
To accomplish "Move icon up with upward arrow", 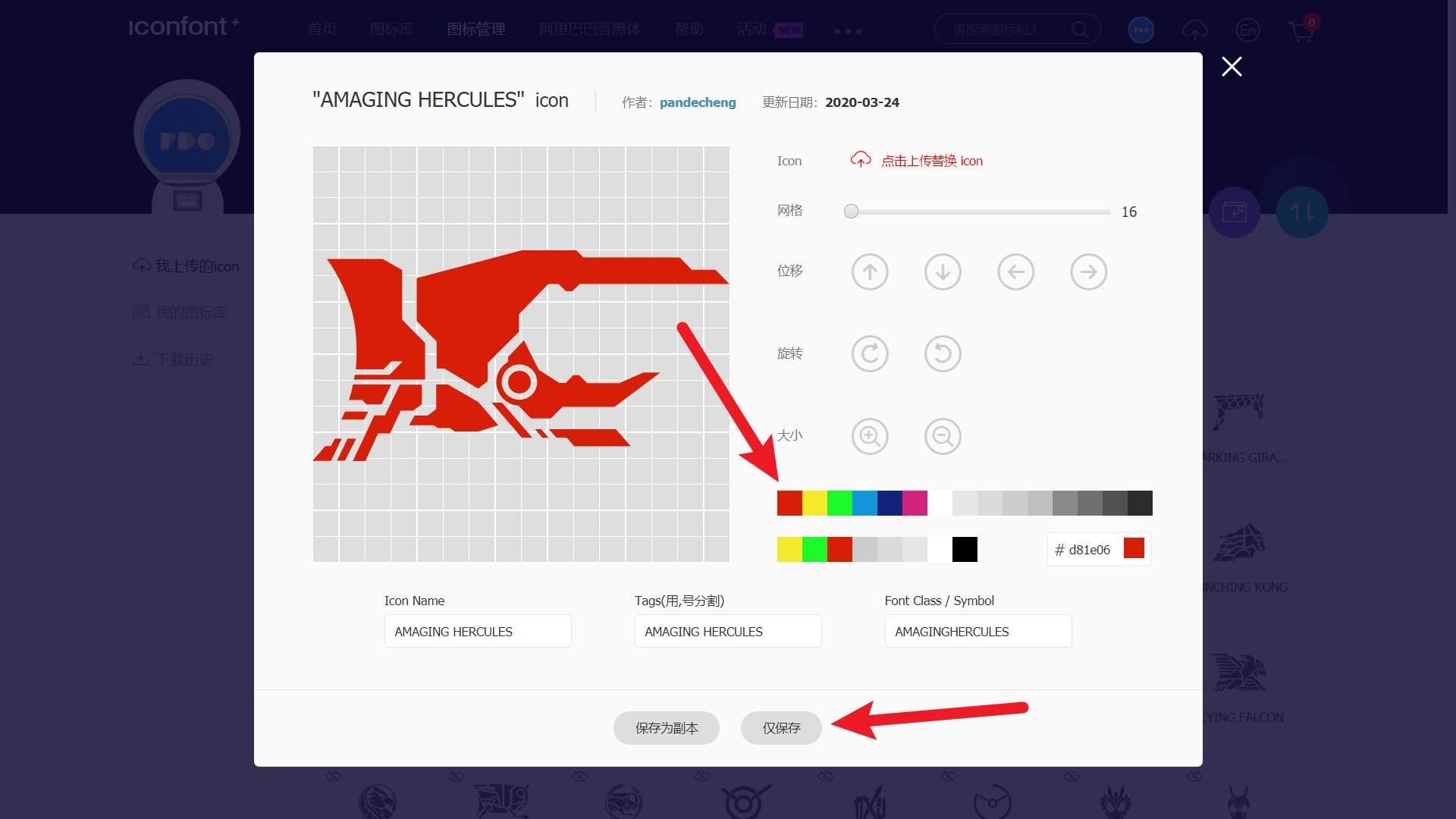I will [x=870, y=271].
